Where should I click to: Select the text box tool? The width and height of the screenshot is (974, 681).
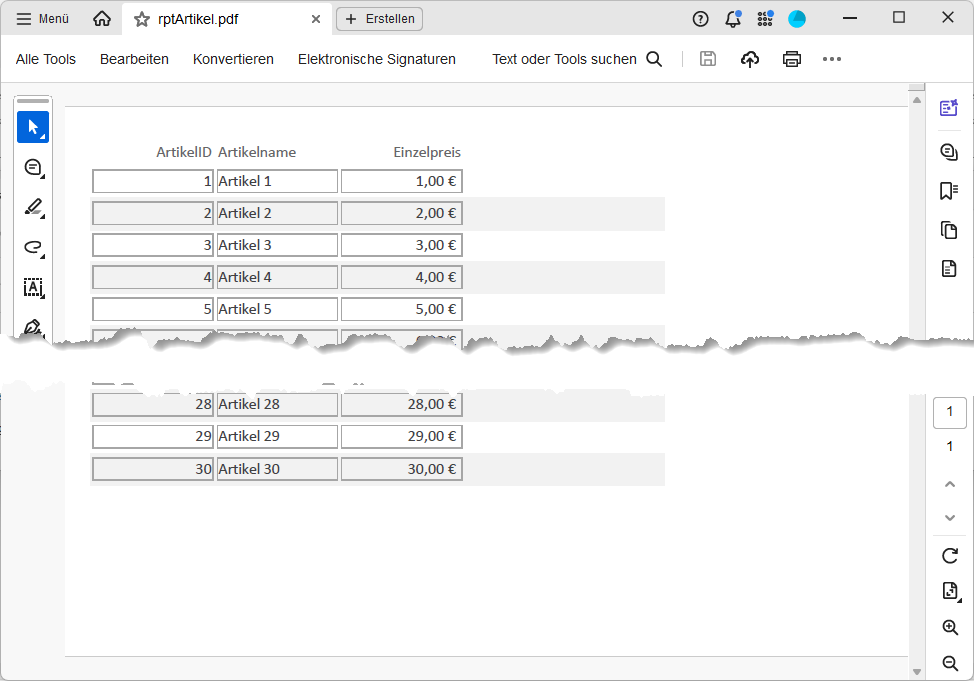[33, 287]
